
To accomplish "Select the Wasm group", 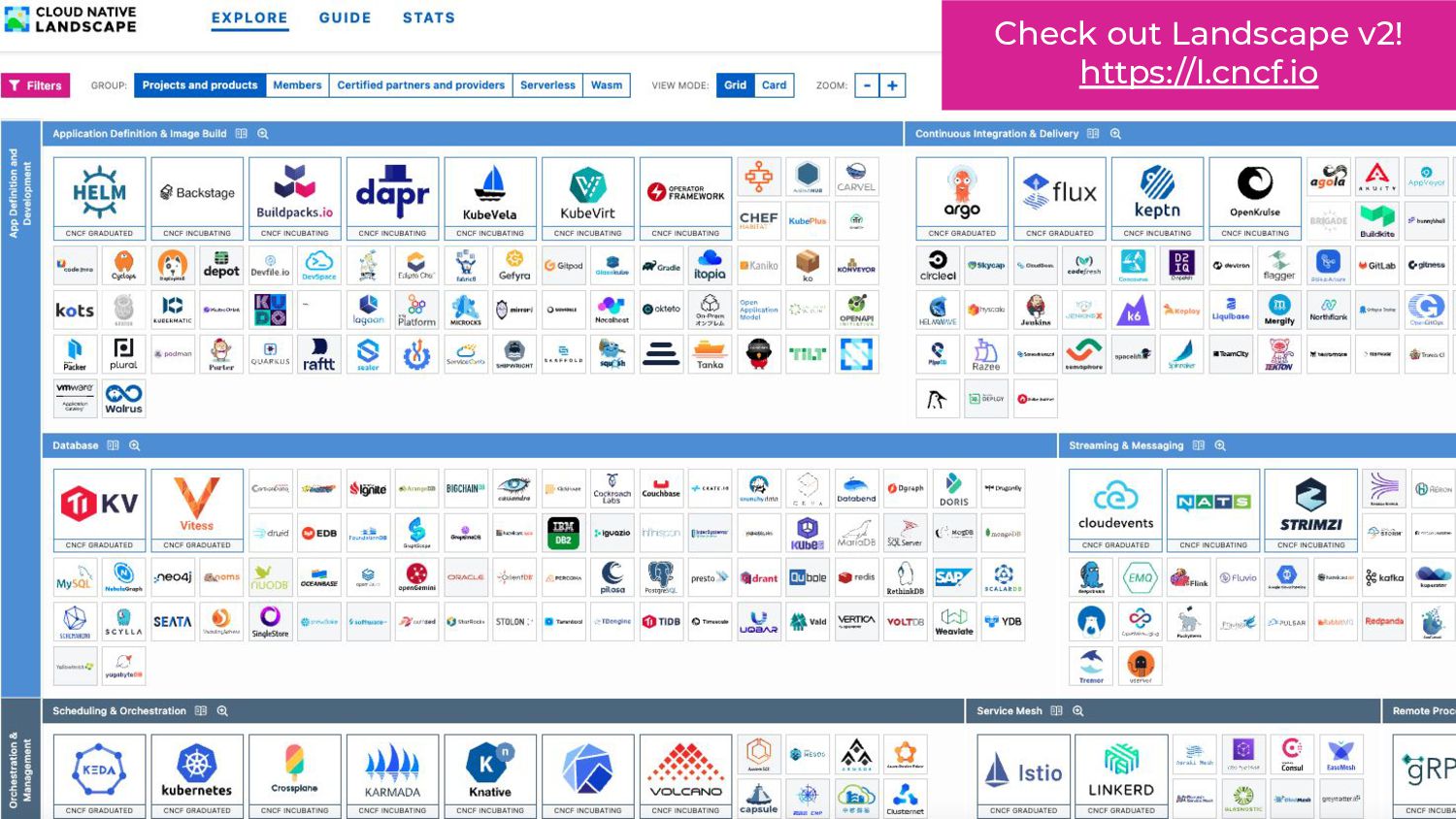I will (607, 85).
